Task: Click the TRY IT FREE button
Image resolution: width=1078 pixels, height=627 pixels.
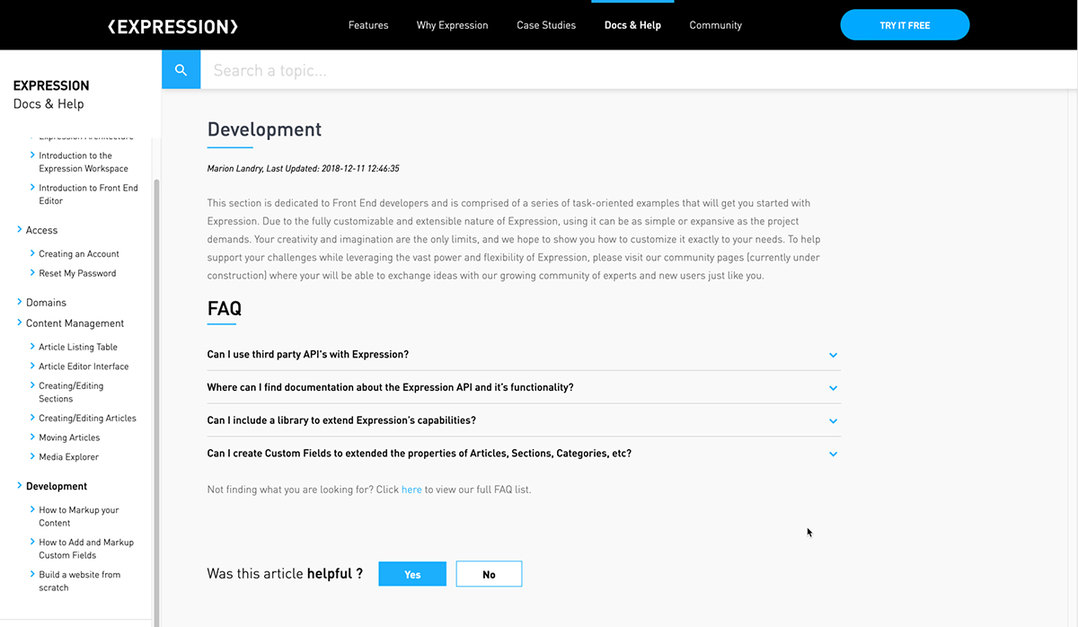Action: 904,24
